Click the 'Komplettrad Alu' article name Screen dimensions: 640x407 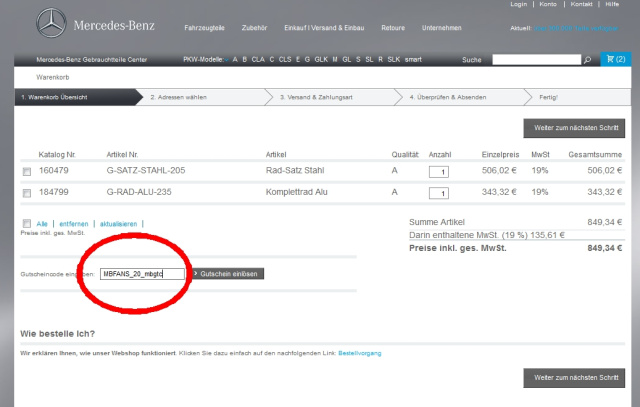point(296,192)
